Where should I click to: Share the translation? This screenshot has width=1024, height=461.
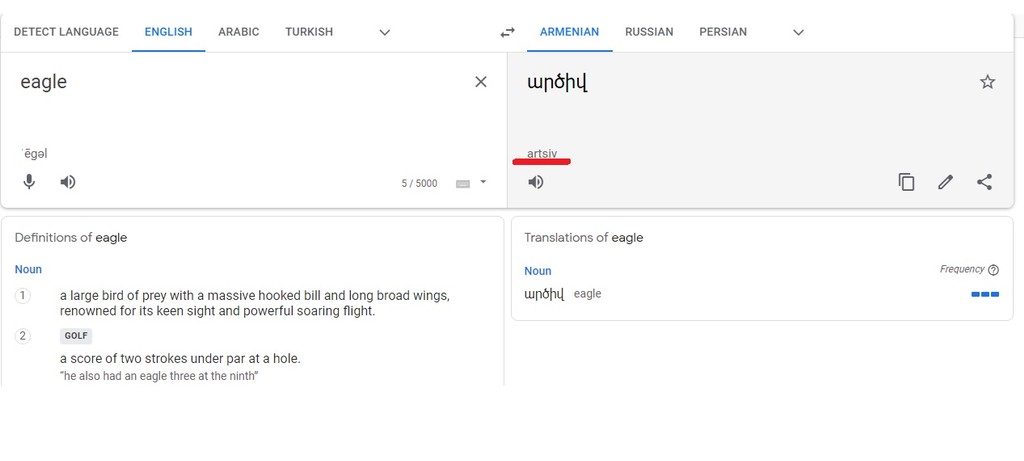[x=985, y=182]
